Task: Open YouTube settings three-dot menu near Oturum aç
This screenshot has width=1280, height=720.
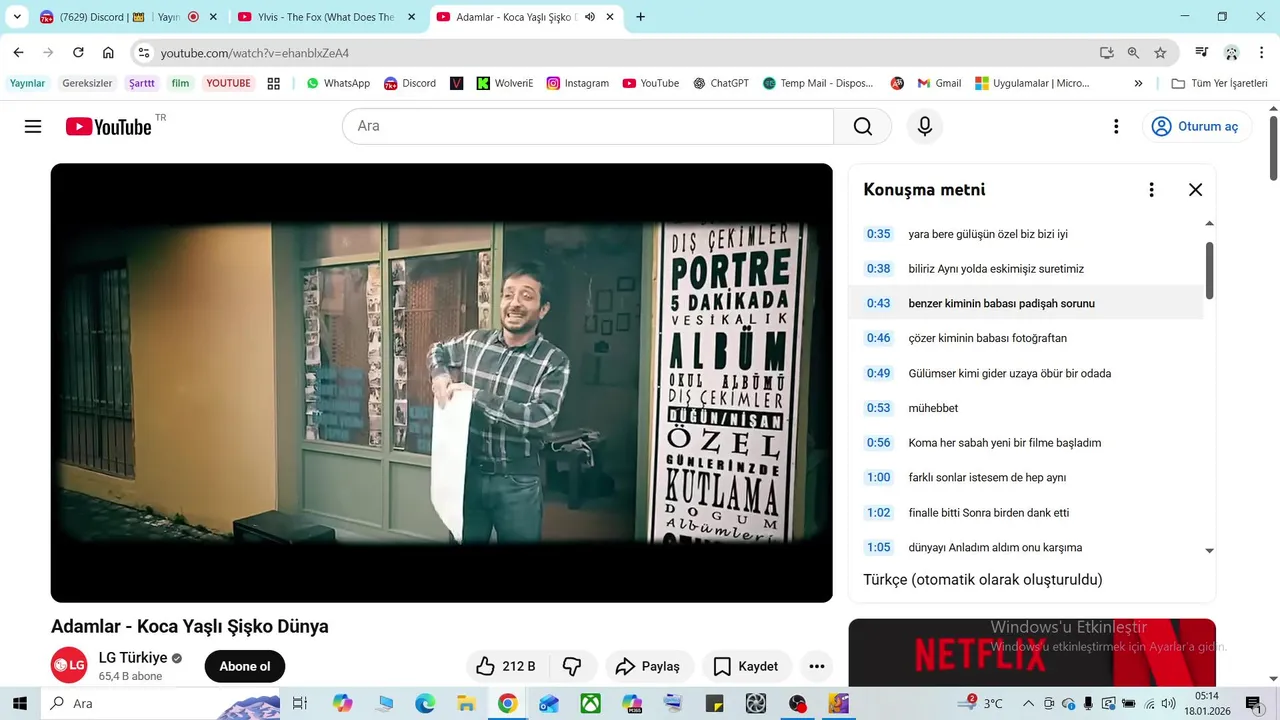Action: click(1116, 126)
